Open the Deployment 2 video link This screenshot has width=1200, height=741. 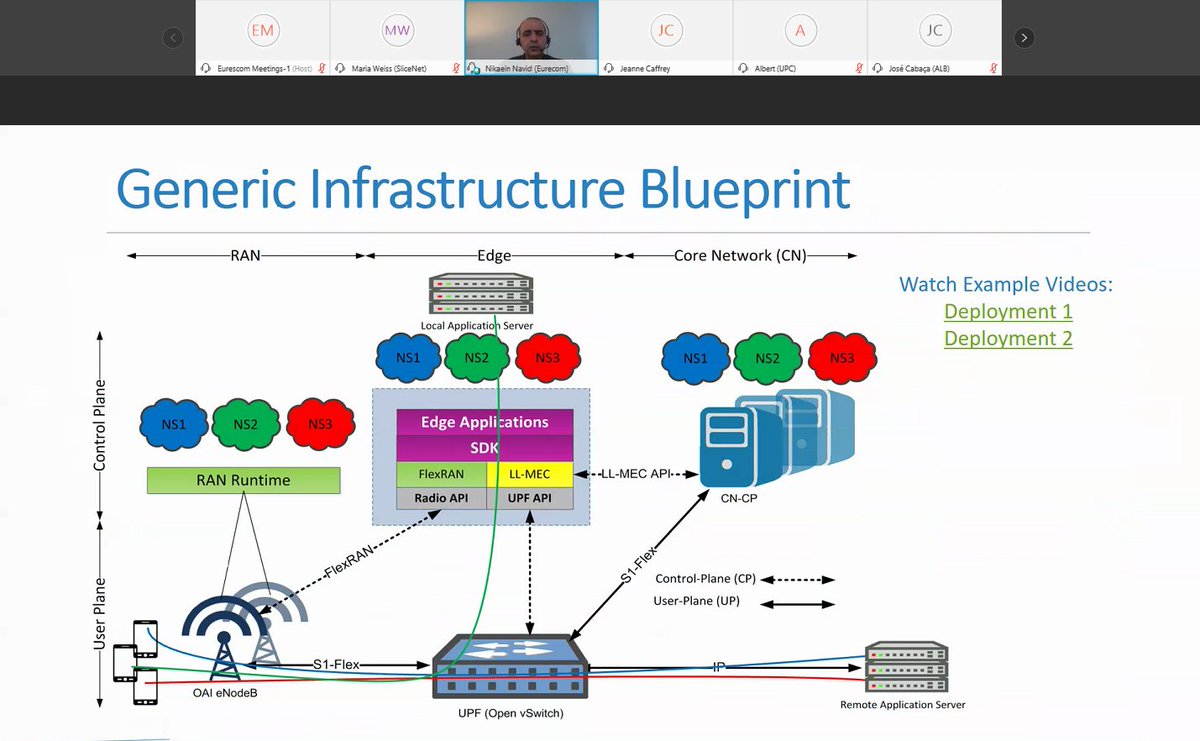[x=1007, y=338]
